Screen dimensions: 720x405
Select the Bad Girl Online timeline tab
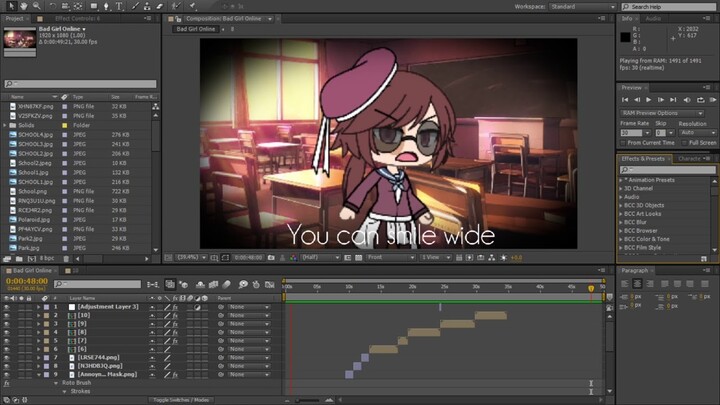[32, 270]
